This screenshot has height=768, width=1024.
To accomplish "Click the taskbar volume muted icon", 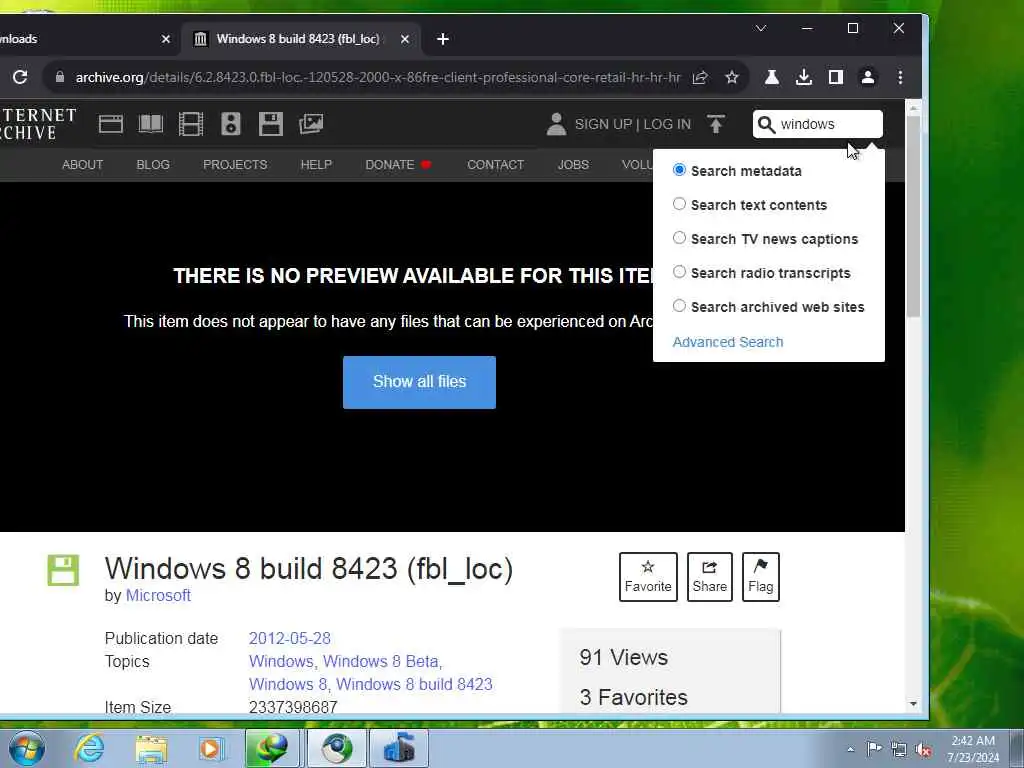I will [923, 749].
